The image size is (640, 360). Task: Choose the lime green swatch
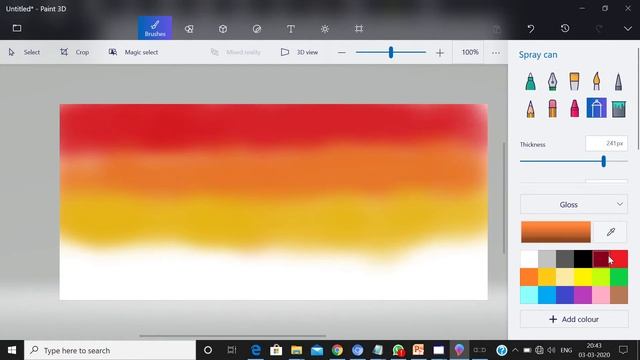pos(601,277)
